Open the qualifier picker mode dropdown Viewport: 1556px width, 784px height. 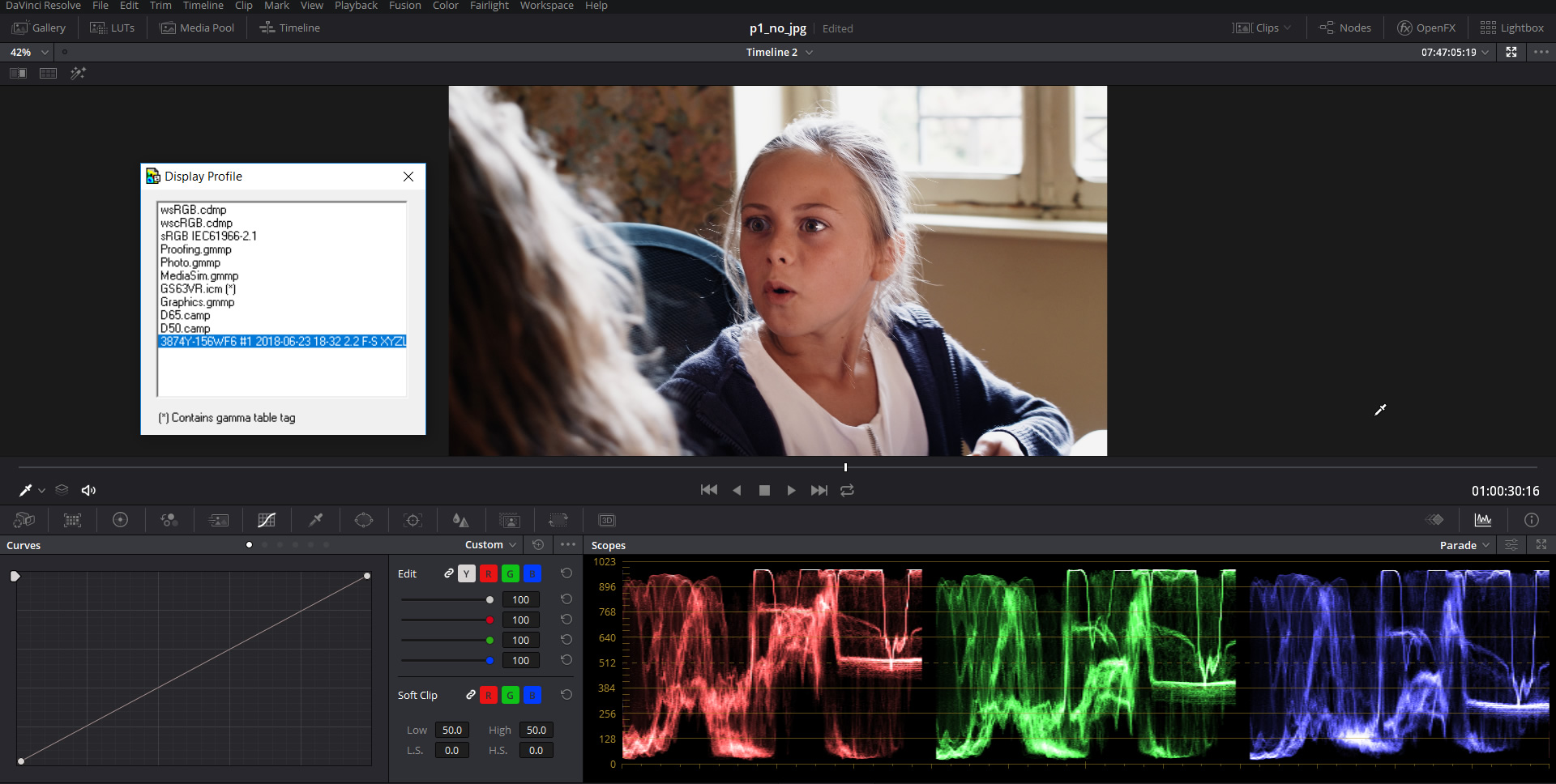41,491
